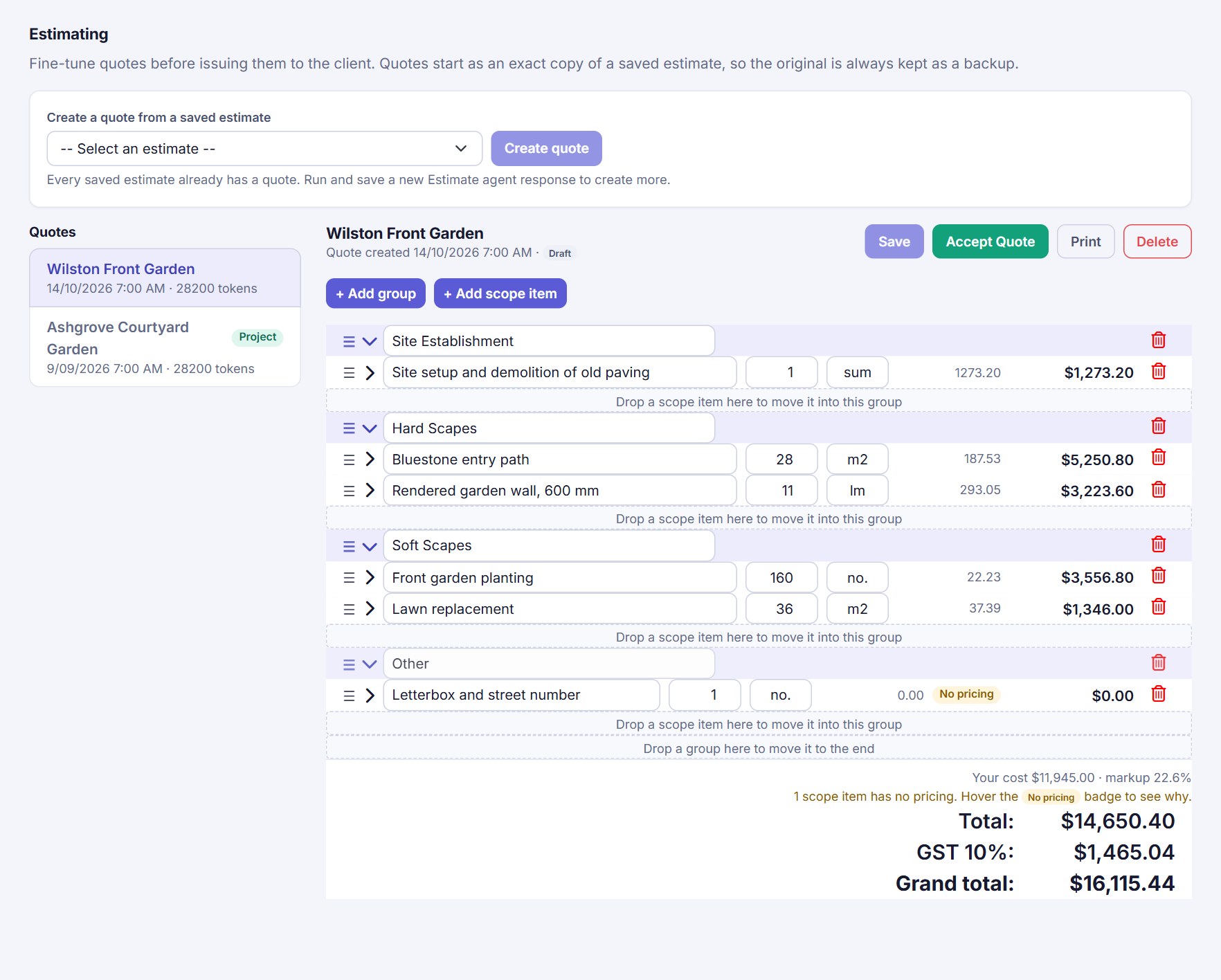Click the drag handle beside Bluestone entry path
Screen dimensions: 1221x980
point(349,460)
